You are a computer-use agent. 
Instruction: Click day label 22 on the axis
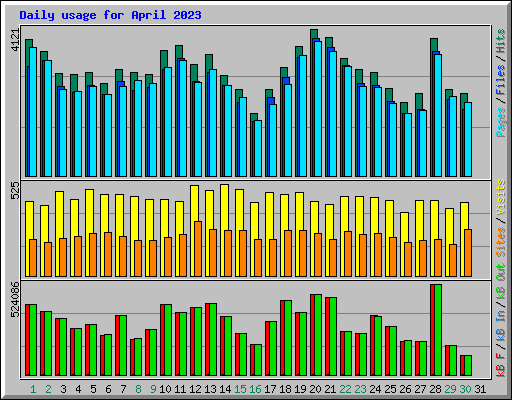pyautogui.click(x=345, y=389)
